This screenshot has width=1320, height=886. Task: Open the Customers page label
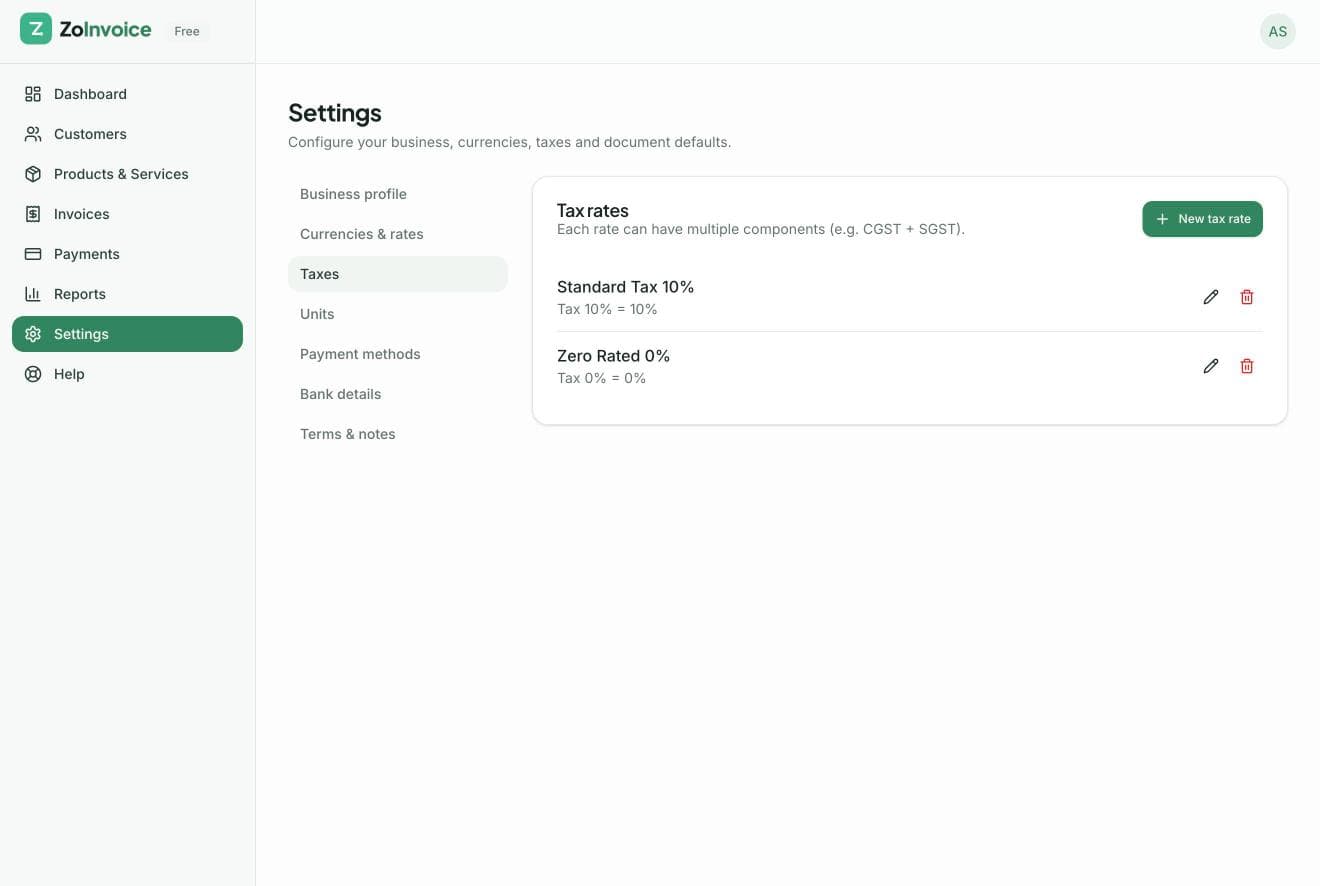click(x=90, y=134)
